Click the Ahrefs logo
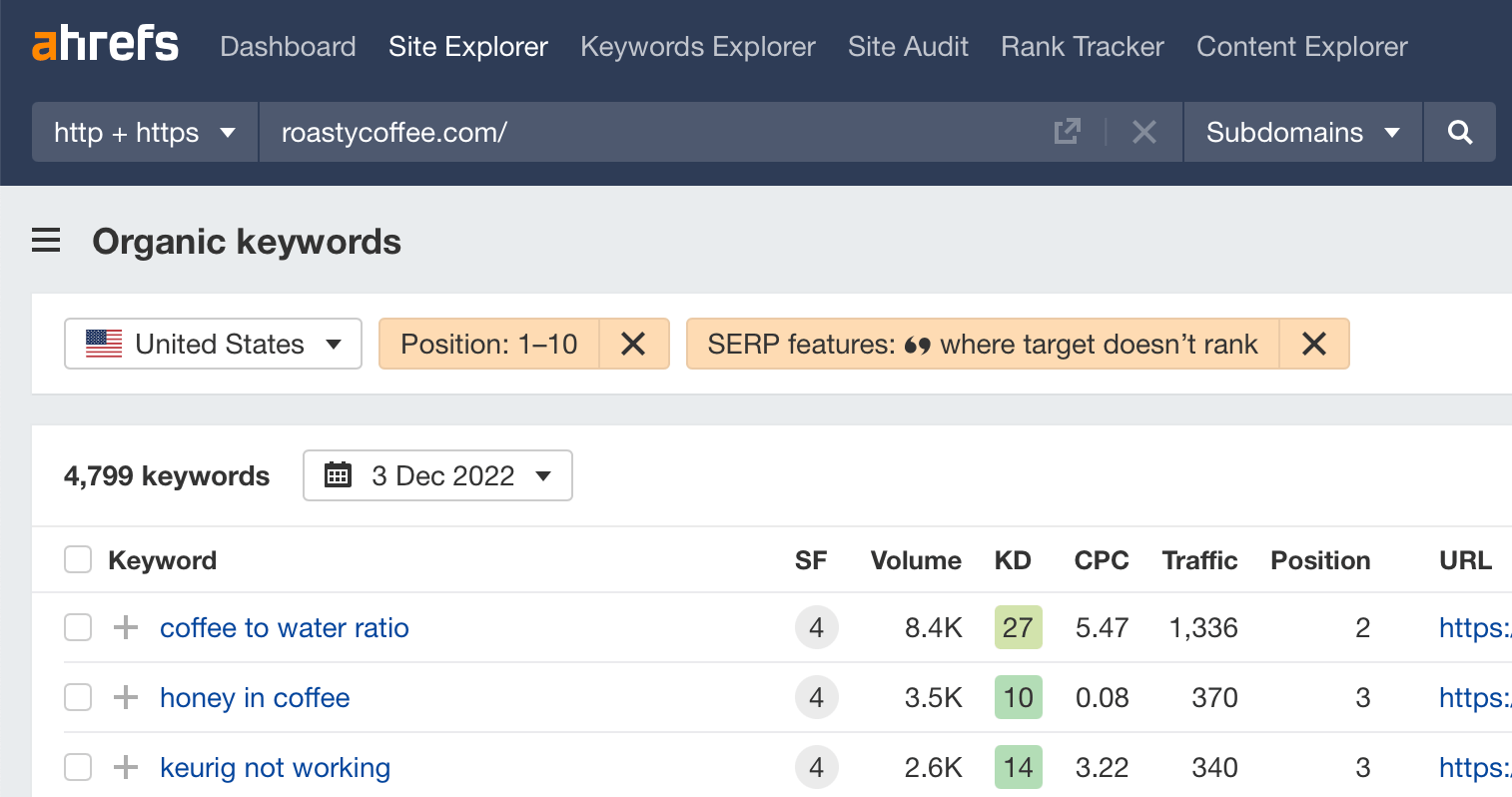Viewport: 1512px width, 797px height. pyautogui.click(x=106, y=45)
